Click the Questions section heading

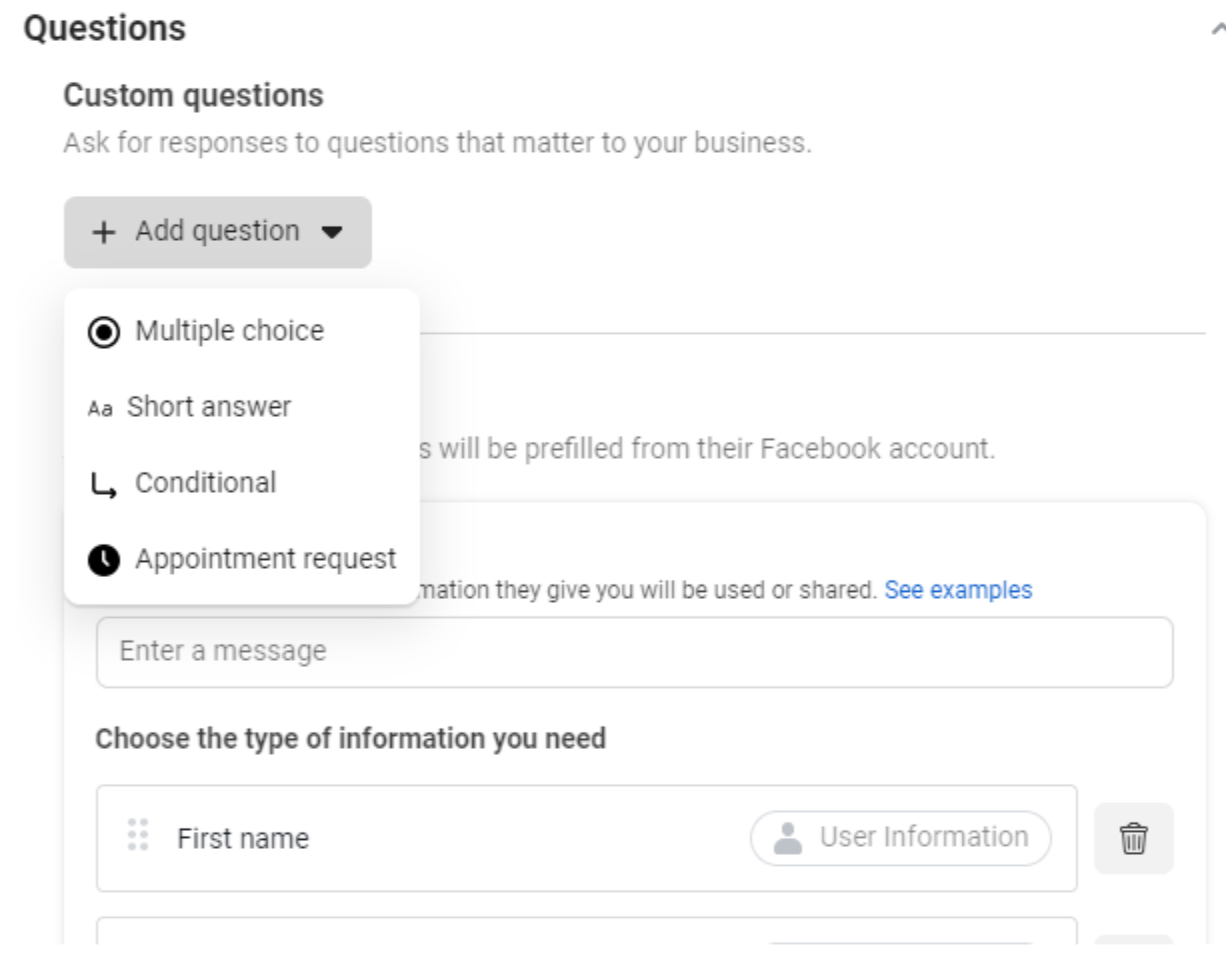coord(104,28)
